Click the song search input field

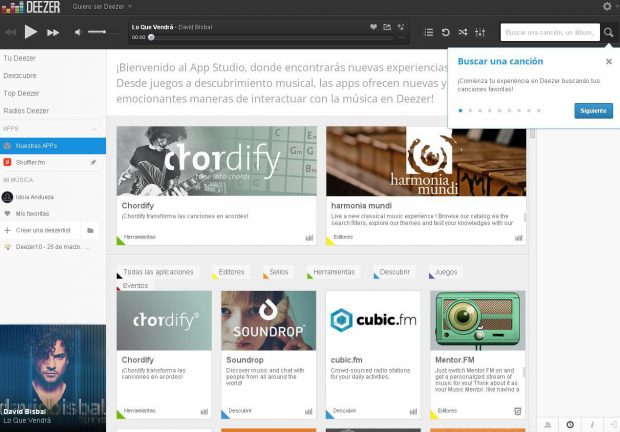(x=550, y=32)
